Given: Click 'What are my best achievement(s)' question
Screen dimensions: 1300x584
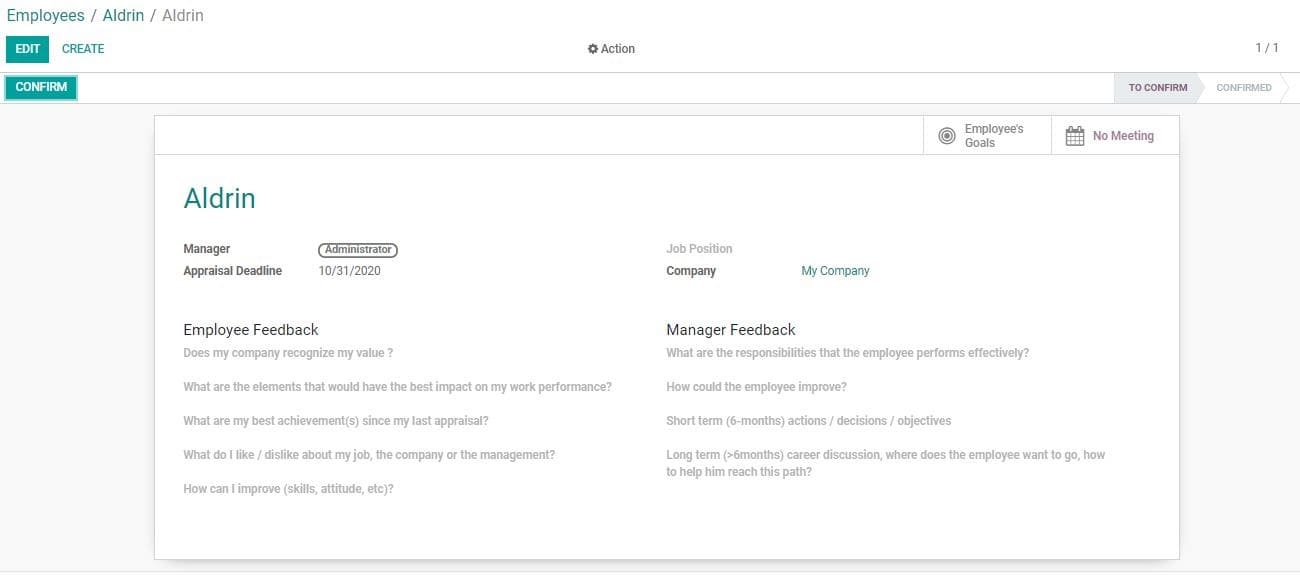Looking at the screenshot, I should pyautogui.click(x=336, y=421).
